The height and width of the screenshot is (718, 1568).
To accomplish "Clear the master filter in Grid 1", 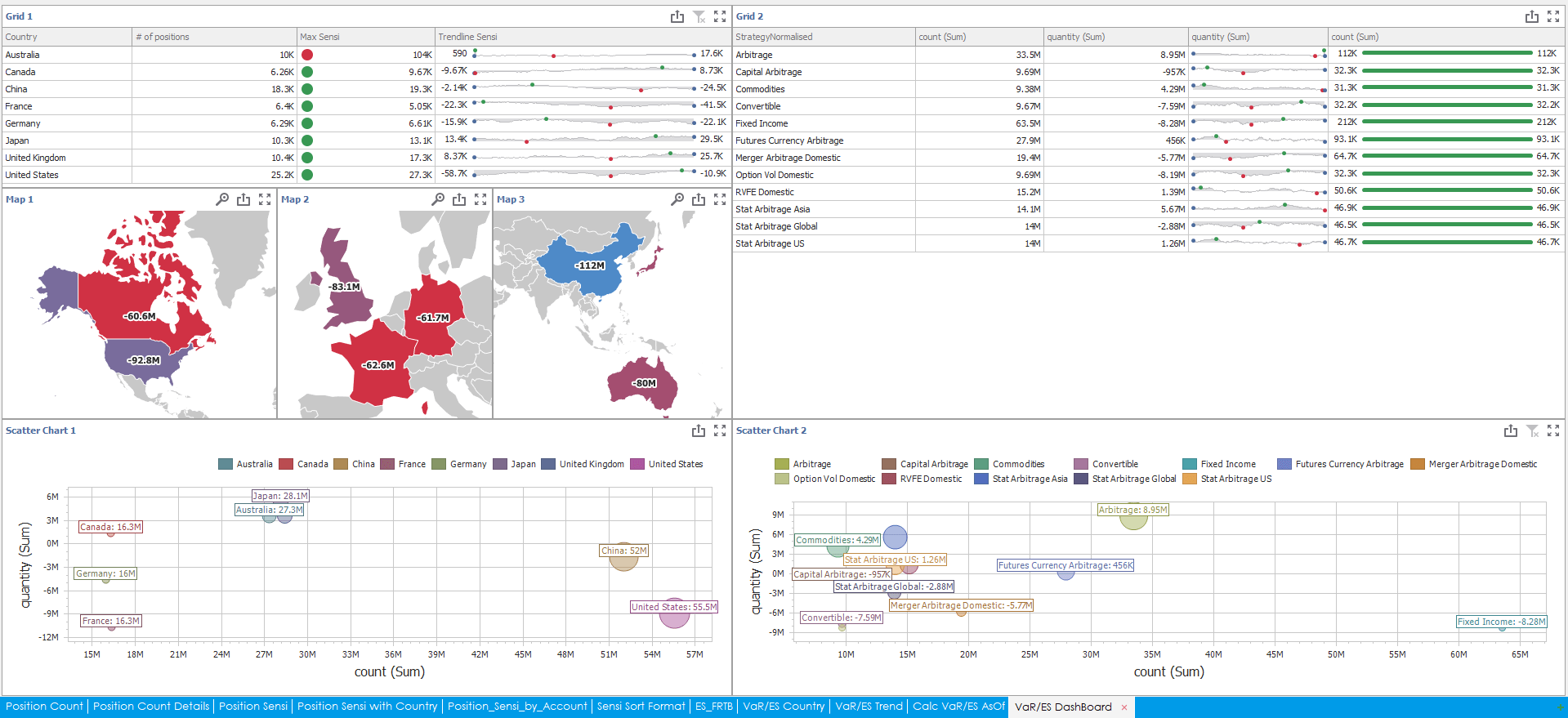I will pyautogui.click(x=699, y=16).
